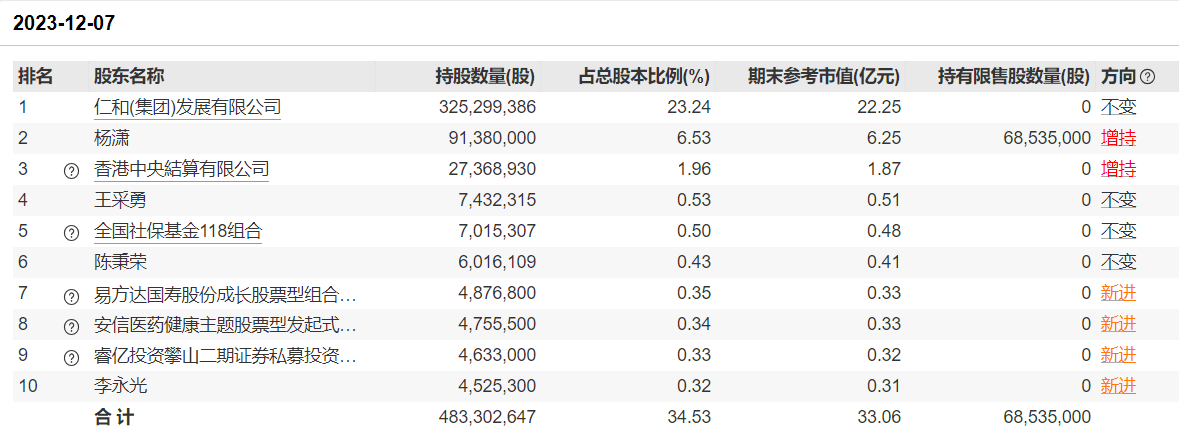Click the 占总股本比例(%) column header
The height and width of the screenshot is (430, 1179).
[644, 76]
